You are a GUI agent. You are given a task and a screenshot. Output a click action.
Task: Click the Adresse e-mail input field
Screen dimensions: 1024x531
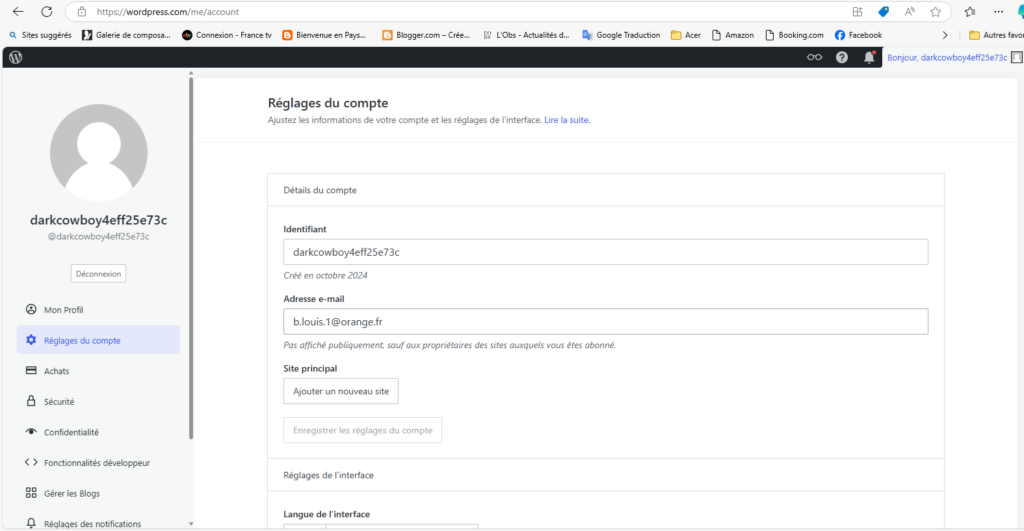point(605,321)
